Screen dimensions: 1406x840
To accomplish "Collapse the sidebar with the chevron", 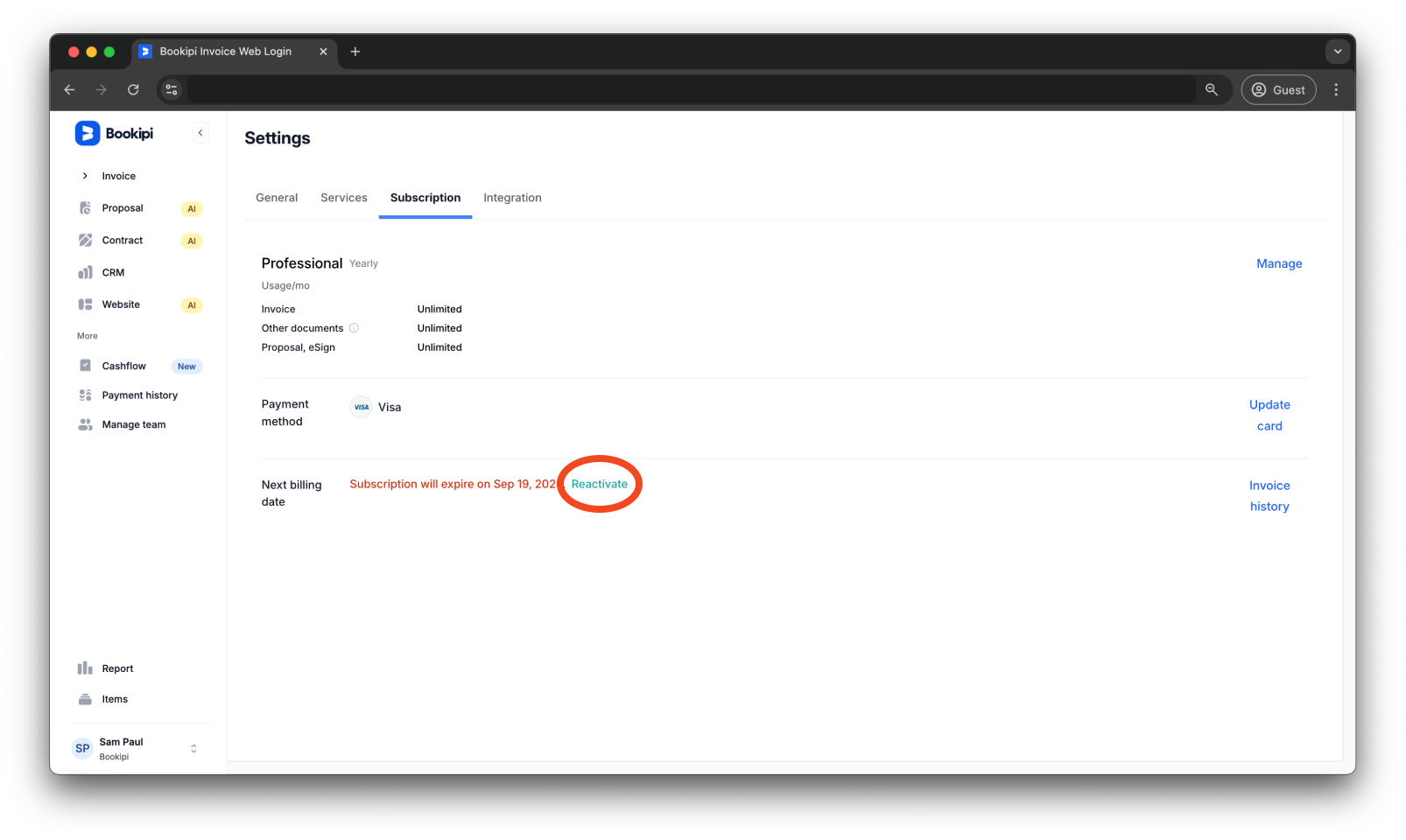I will click(x=200, y=133).
